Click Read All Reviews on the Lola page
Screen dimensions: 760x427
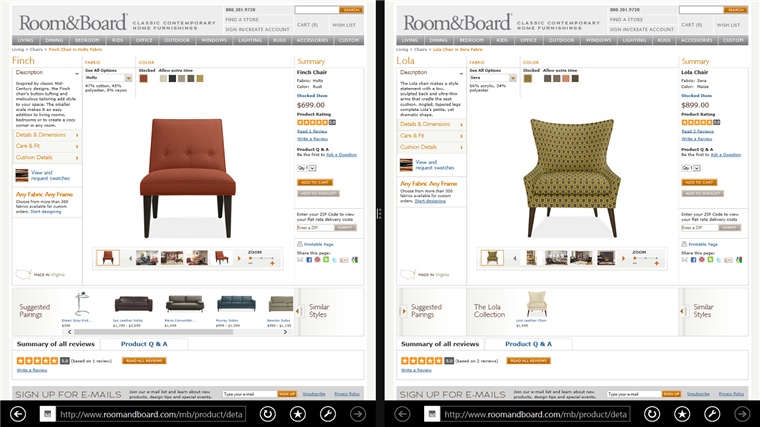(528, 361)
